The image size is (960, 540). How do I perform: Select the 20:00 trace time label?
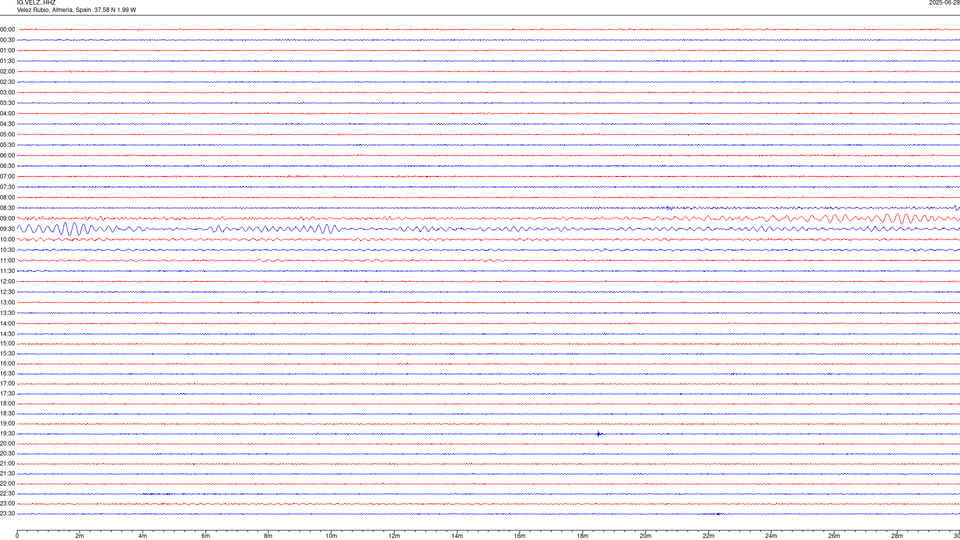(x=7, y=443)
